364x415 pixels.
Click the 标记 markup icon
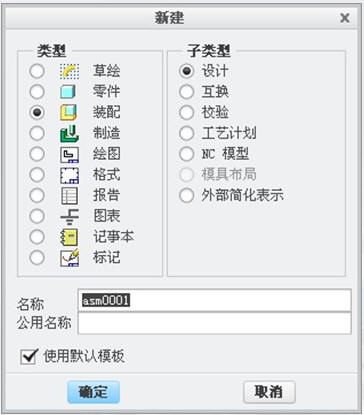coord(70,258)
